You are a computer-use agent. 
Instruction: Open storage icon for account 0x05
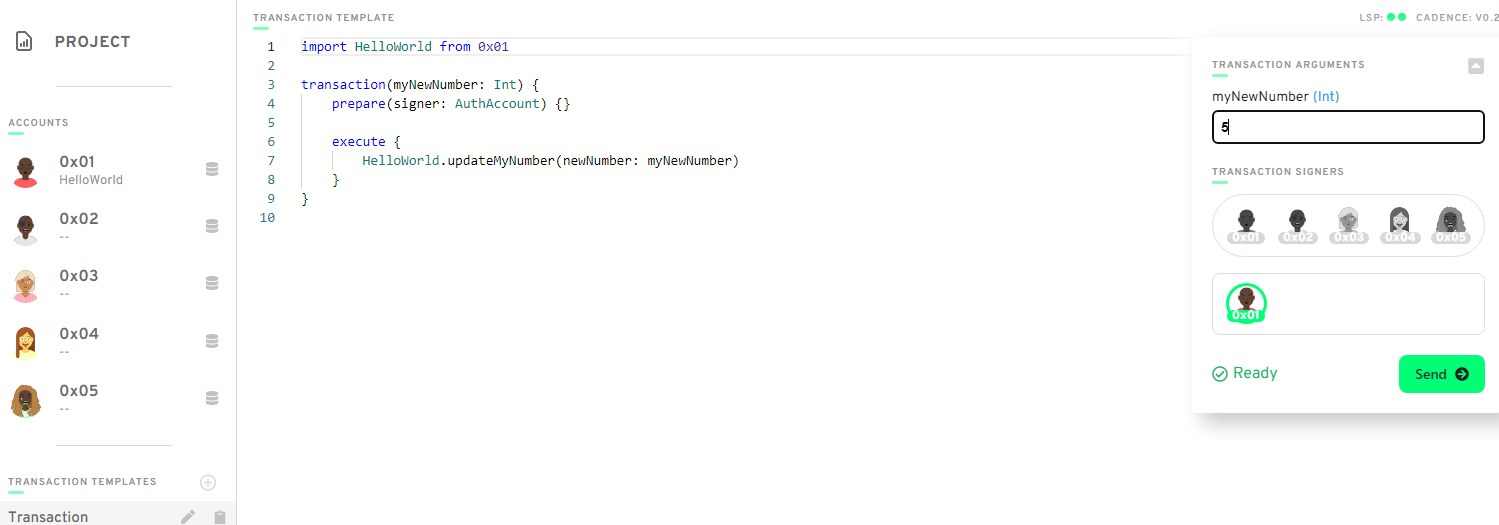click(x=212, y=398)
